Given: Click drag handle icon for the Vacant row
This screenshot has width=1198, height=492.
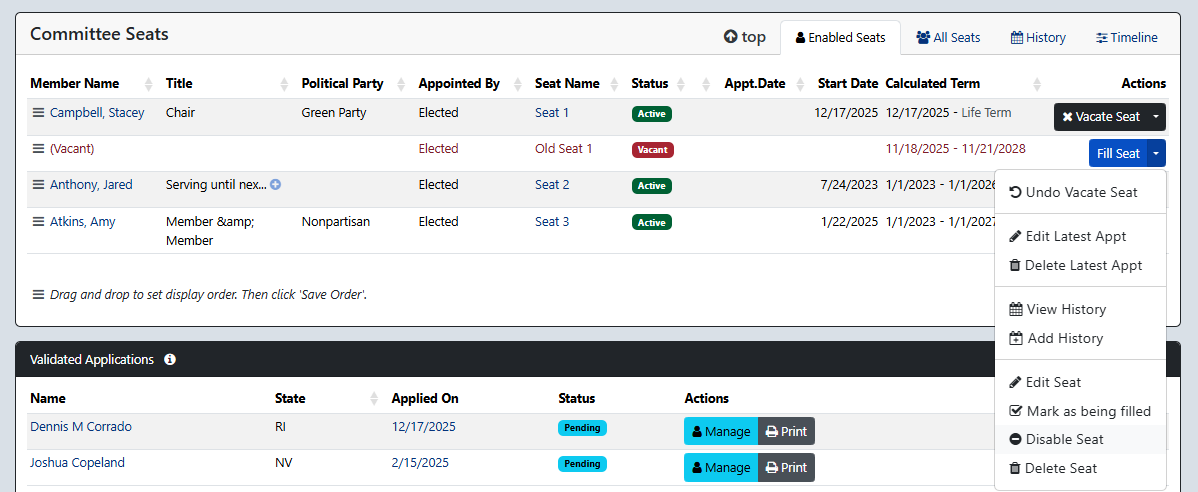Looking at the screenshot, I should (38, 149).
